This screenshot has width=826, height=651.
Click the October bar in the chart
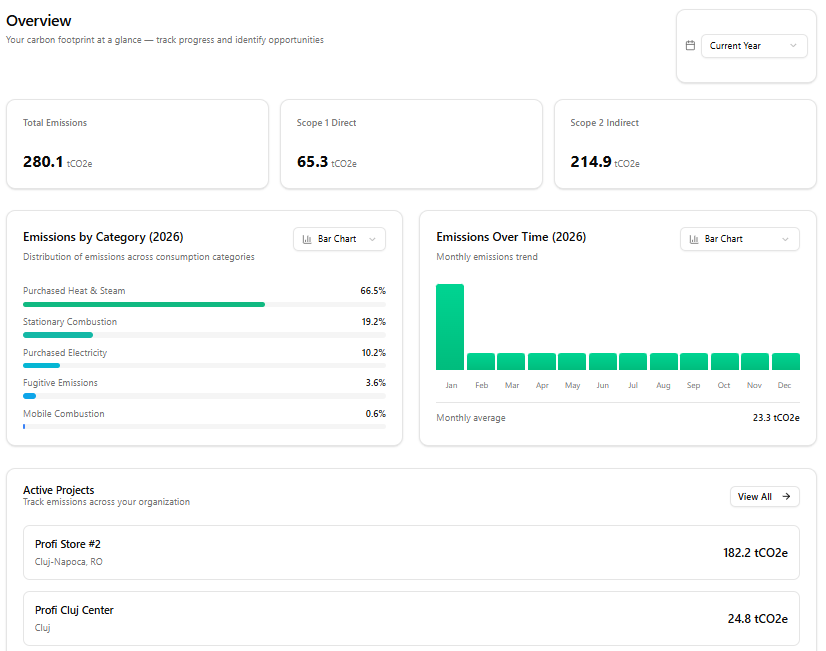pos(725,362)
